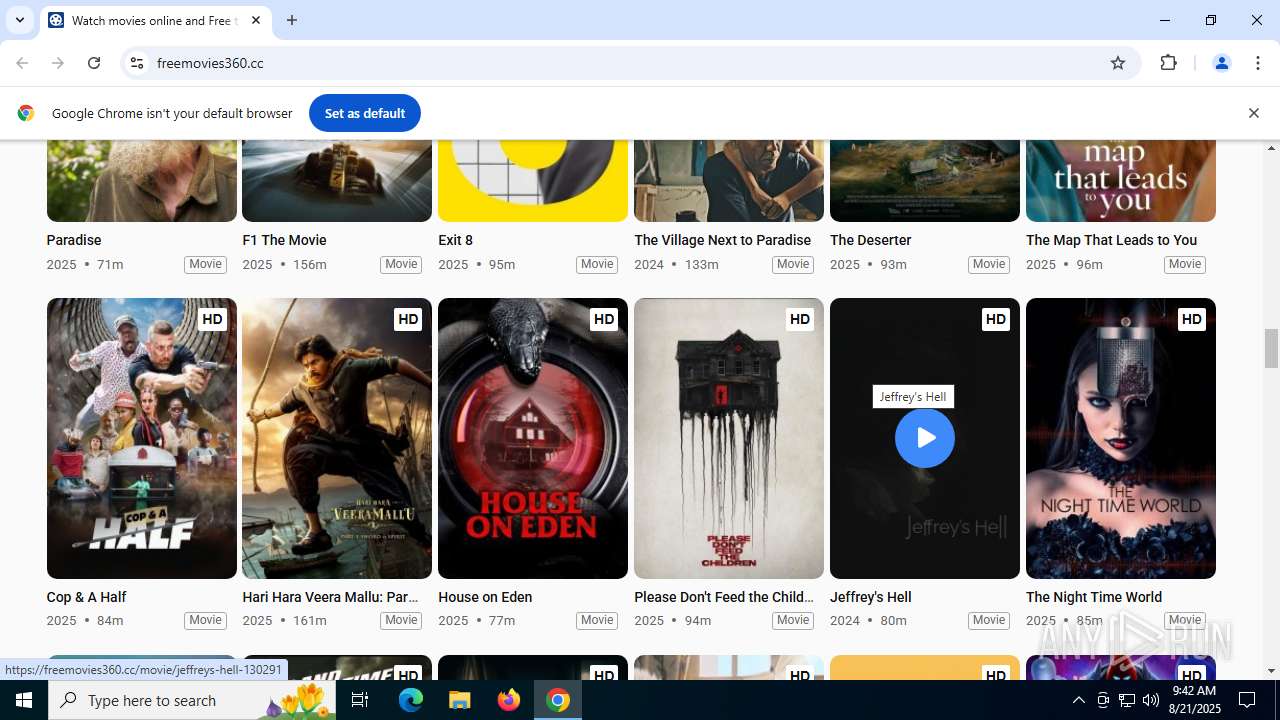
Task: Open Task View on the taskbar
Action: coord(360,700)
